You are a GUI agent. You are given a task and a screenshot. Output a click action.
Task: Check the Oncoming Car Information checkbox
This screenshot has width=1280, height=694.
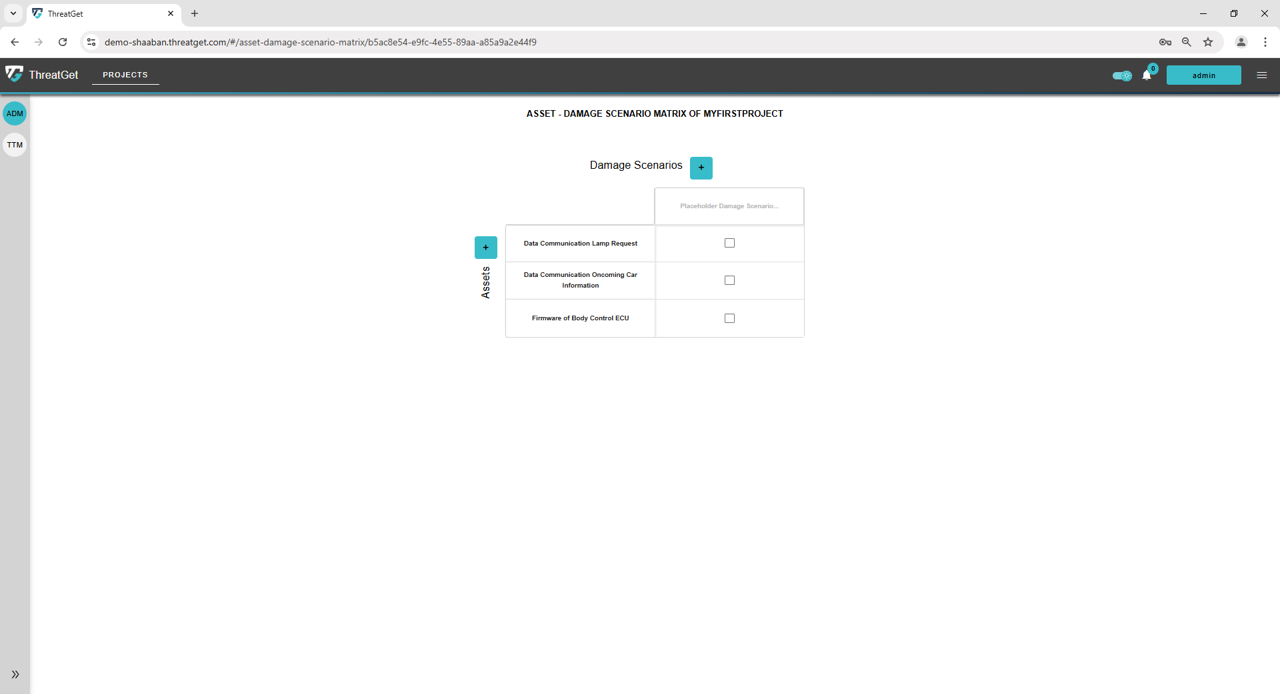(729, 281)
